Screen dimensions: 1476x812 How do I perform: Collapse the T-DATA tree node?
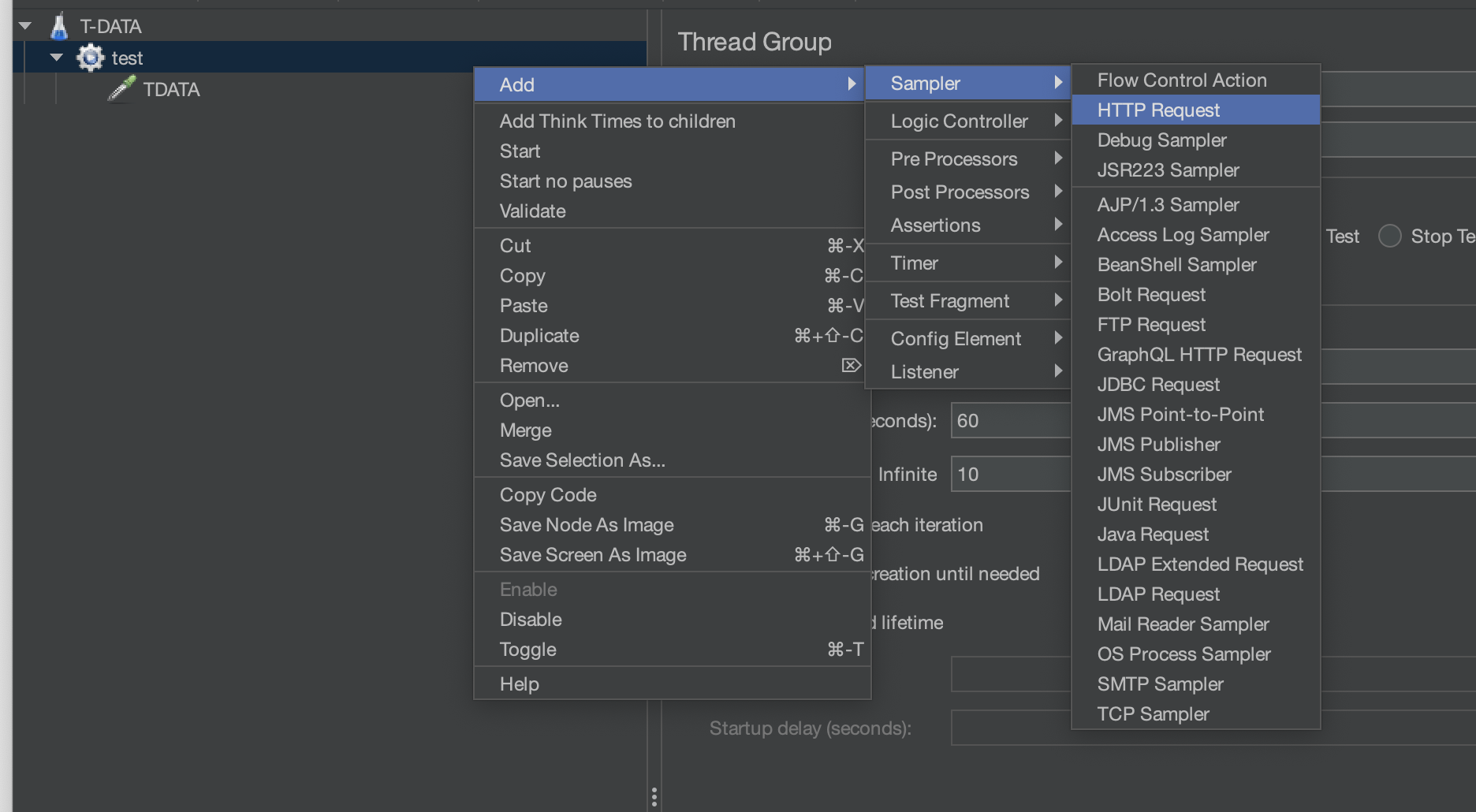pyautogui.click(x=25, y=26)
